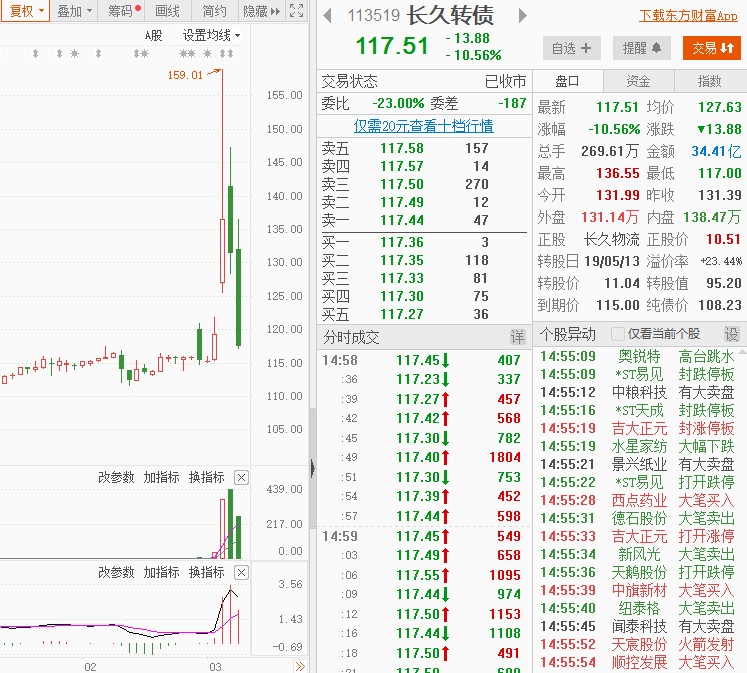Viewport: 747px width, 673px height.
Task: Click 隐藏 to hide side panel
Action: pyautogui.click(x=261, y=10)
